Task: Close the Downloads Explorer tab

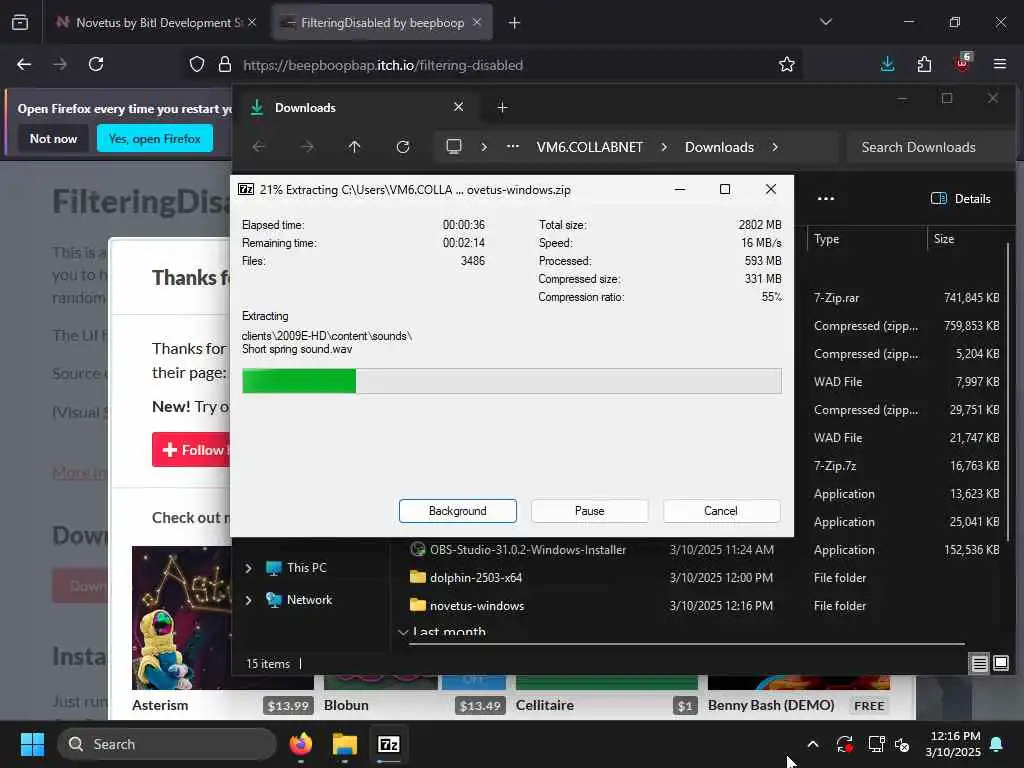Action: click(458, 106)
